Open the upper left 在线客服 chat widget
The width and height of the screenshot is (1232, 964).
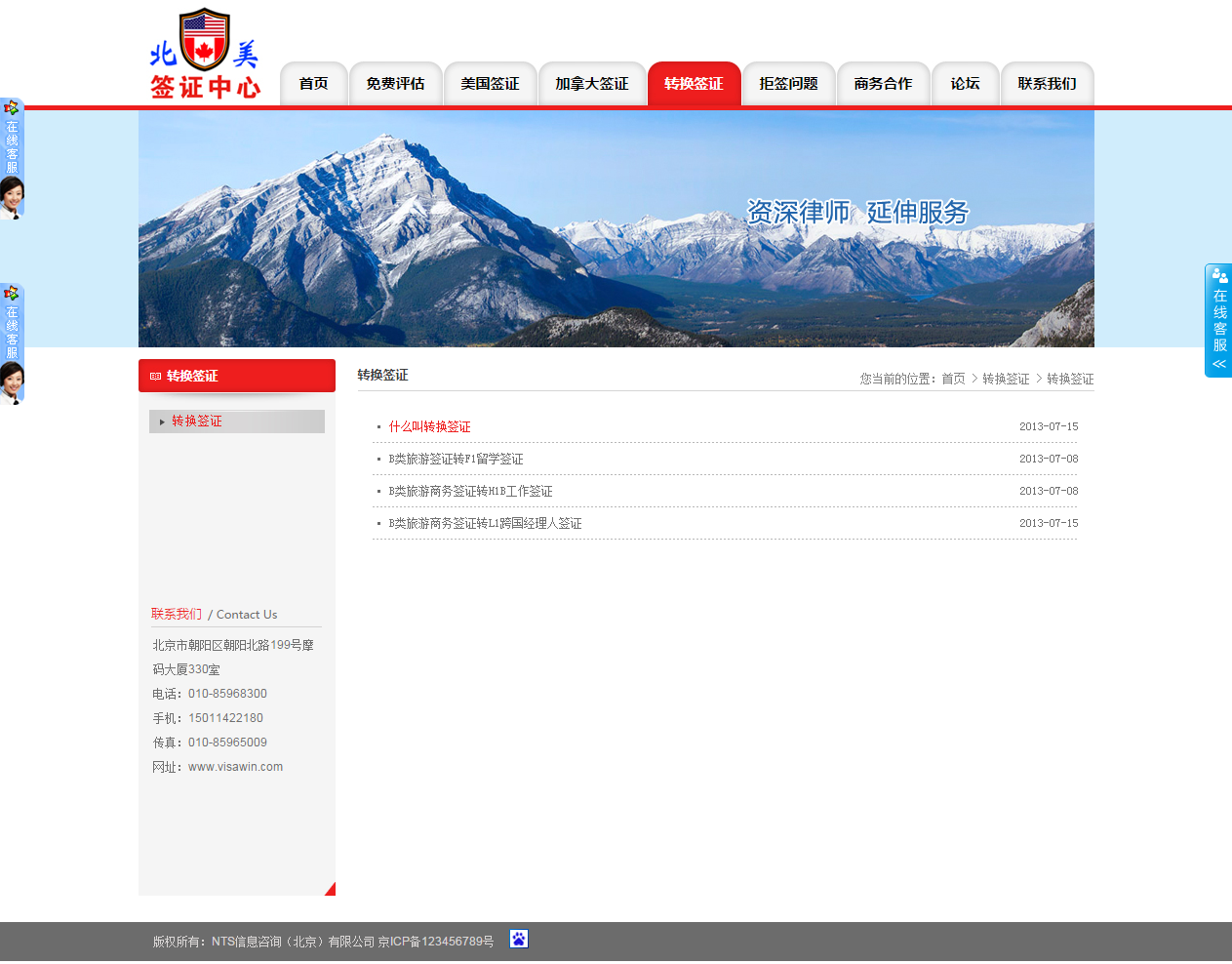[x=12, y=158]
